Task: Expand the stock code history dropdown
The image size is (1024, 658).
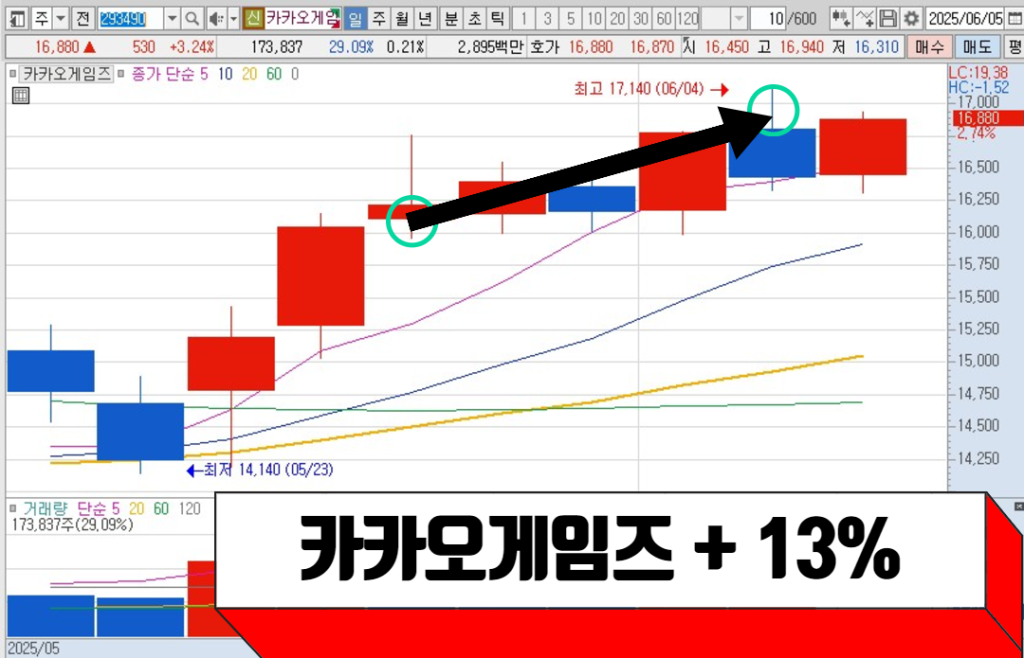Action: point(172,19)
